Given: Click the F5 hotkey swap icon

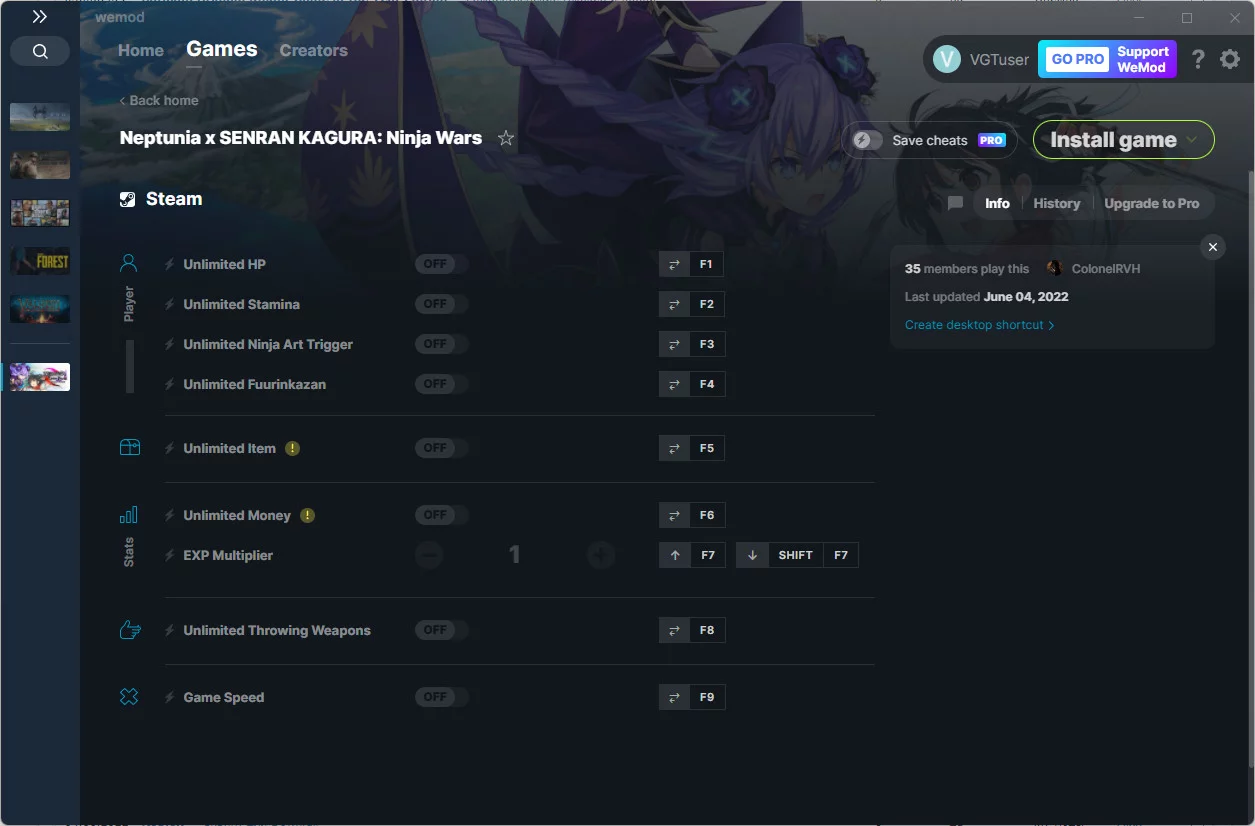Looking at the screenshot, I should pyautogui.click(x=674, y=448).
